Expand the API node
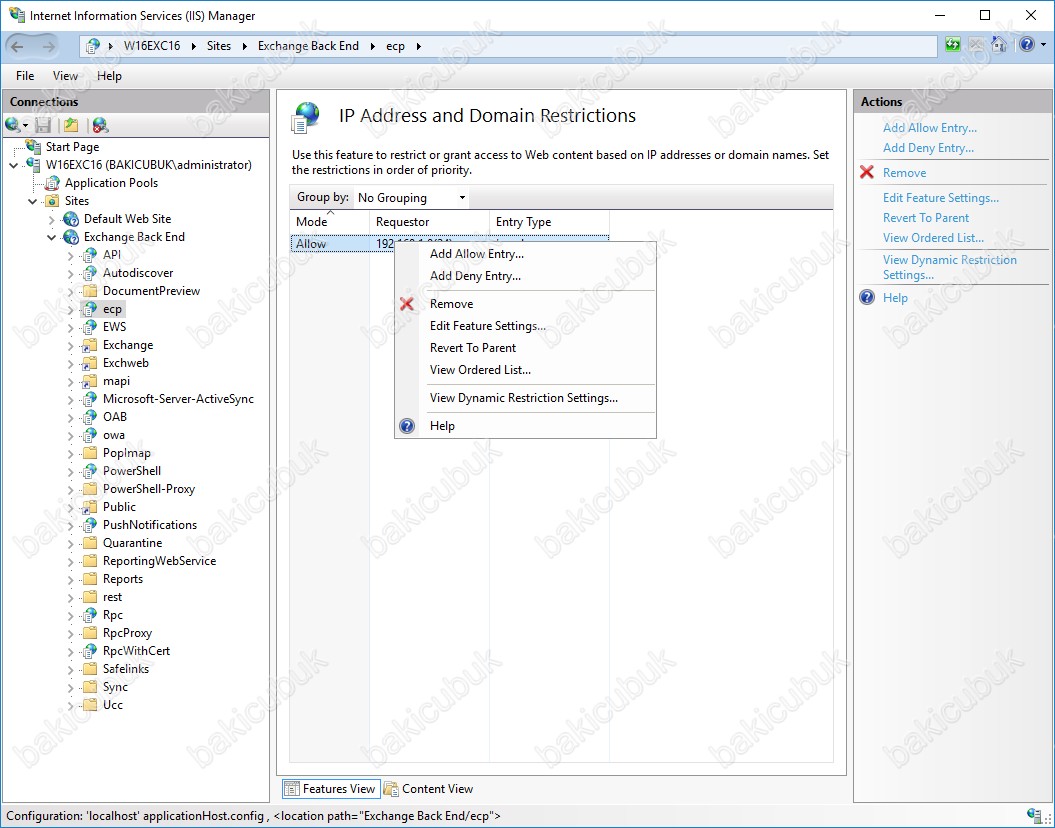 pos(71,256)
